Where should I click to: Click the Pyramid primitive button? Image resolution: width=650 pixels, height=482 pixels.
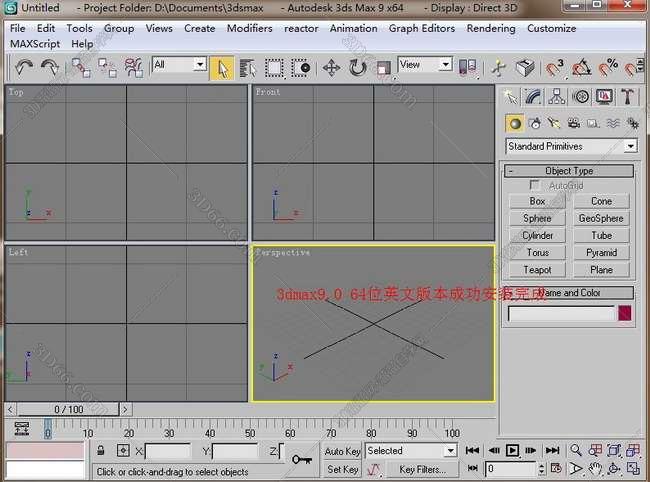tap(601, 252)
